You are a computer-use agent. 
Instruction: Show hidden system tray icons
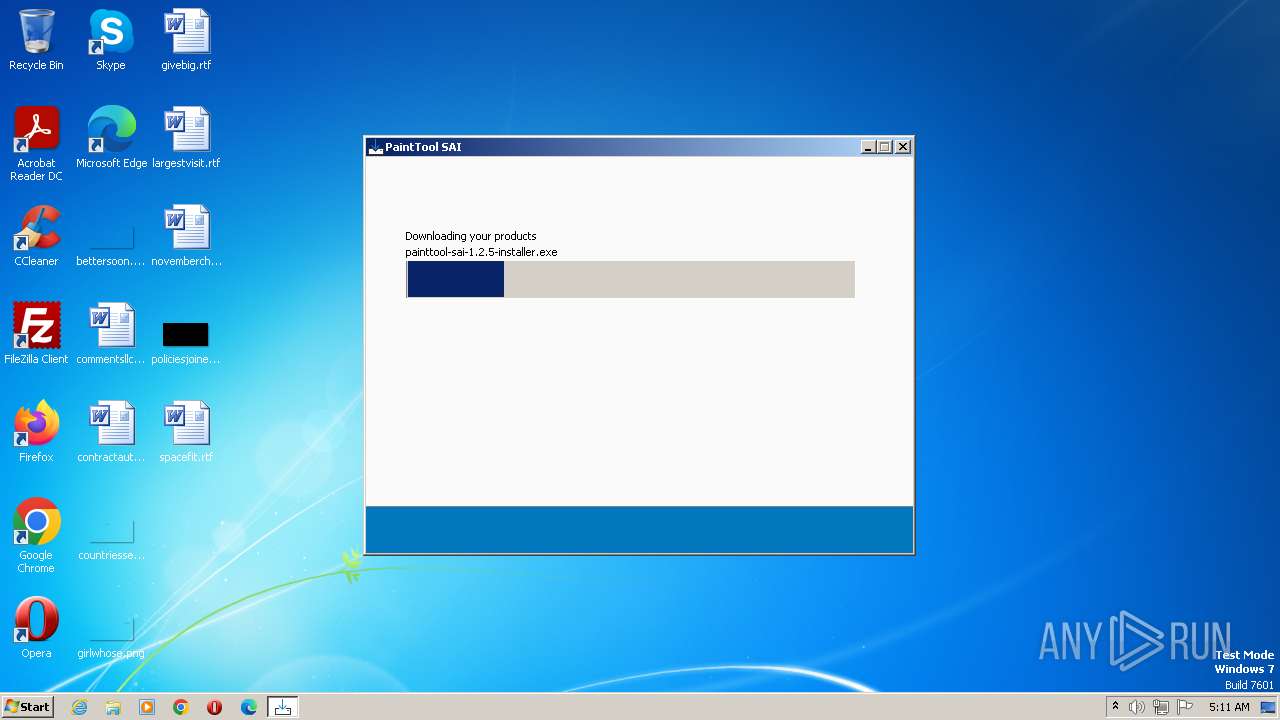[1115, 707]
